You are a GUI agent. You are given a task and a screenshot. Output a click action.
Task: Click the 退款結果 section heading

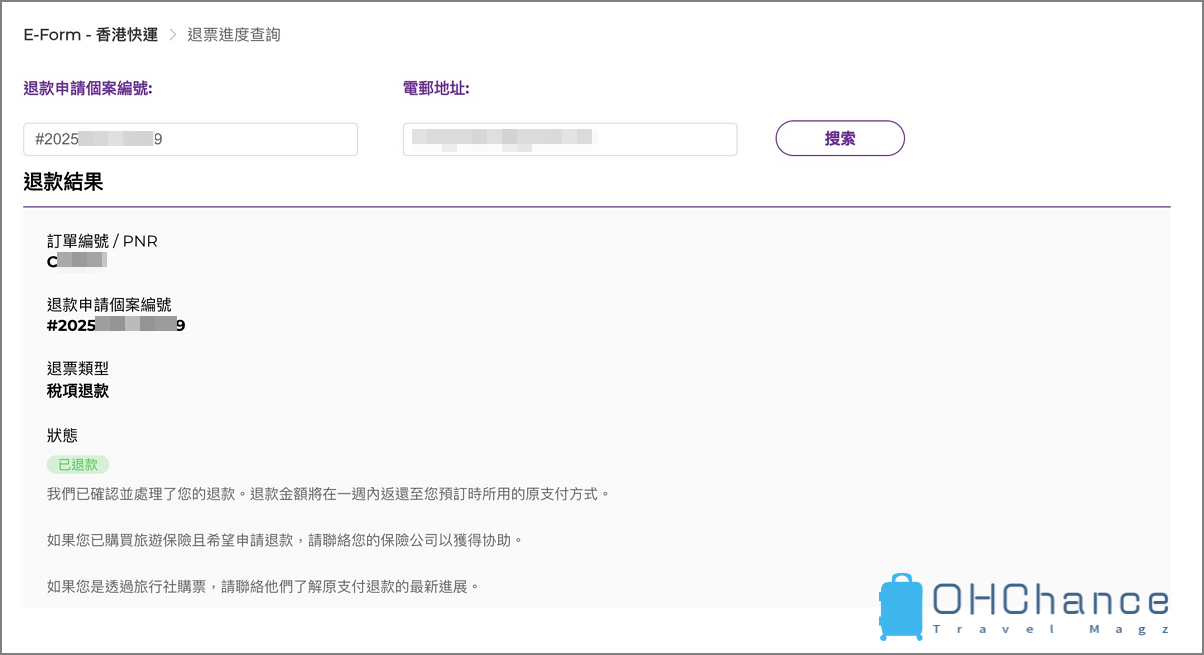63,182
